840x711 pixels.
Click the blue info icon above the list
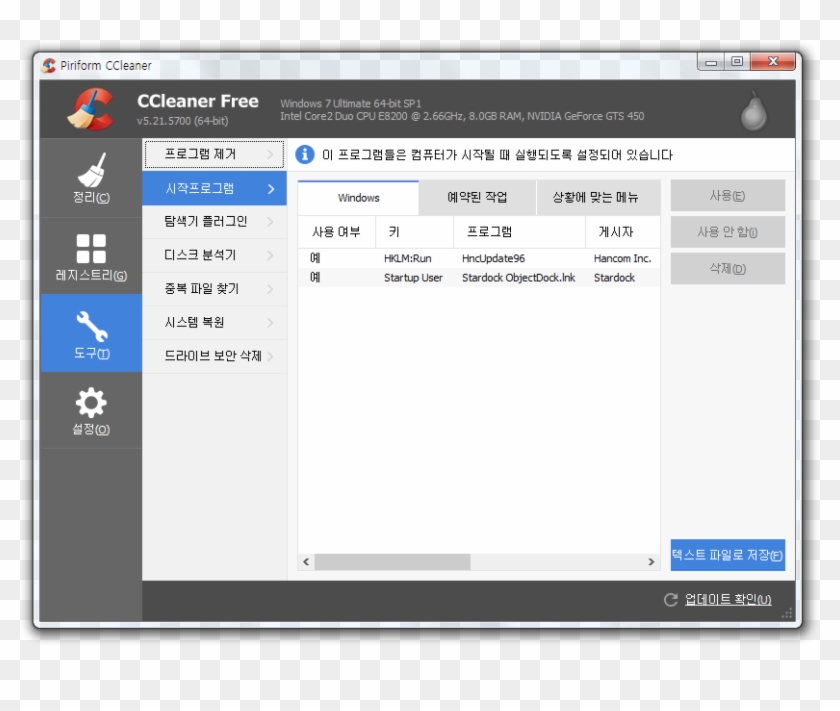tap(303, 154)
